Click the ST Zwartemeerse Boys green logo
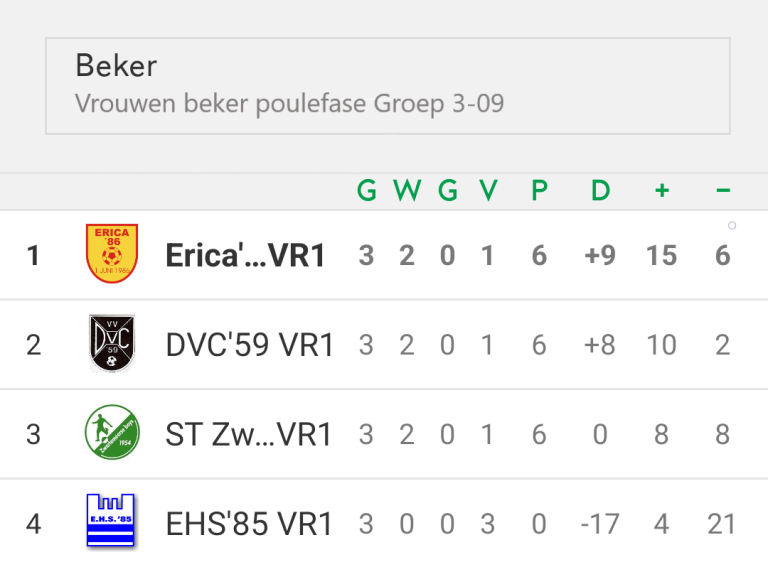768x567 pixels. pyautogui.click(x=112, y=432)
